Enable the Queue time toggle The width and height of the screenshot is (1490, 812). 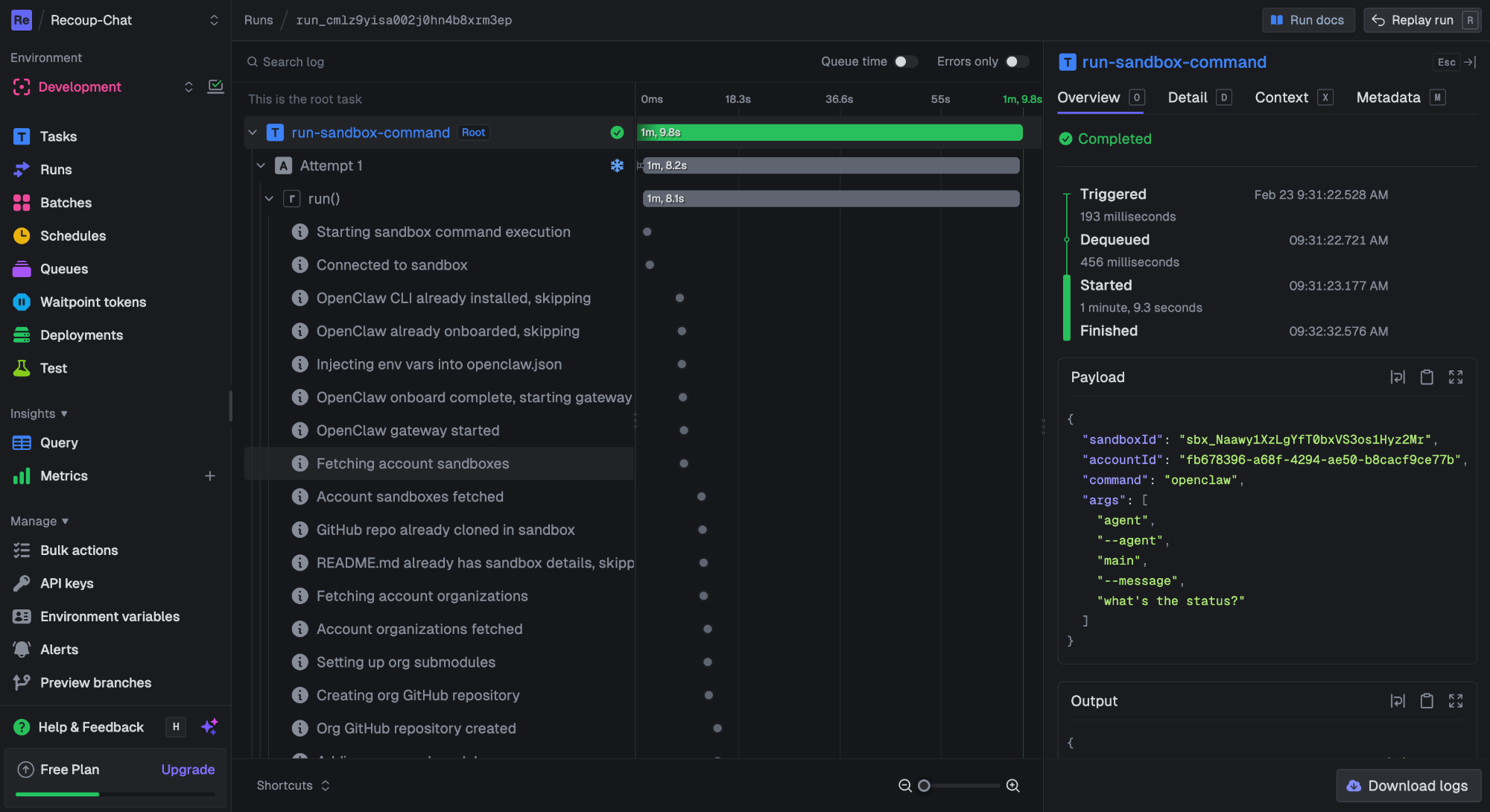point(905,62)
